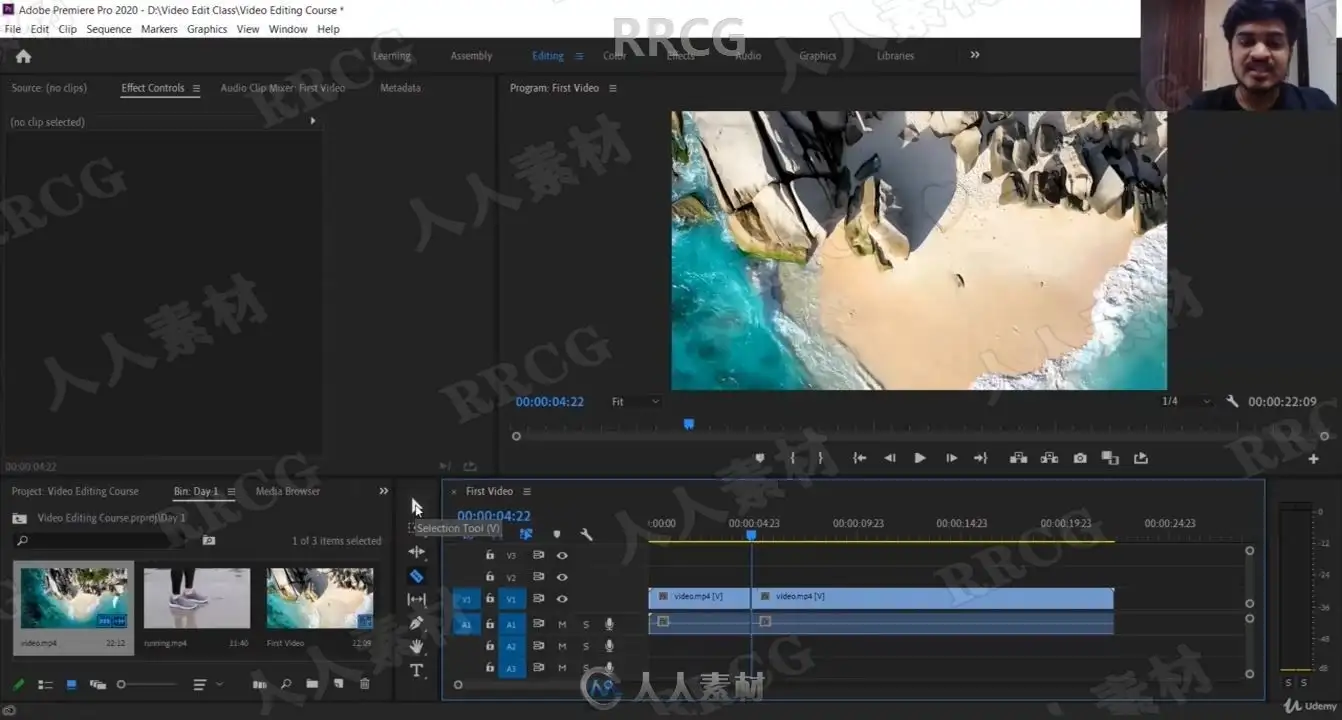1342x720 pixels.
Task: Hide track V1 with its eye icon
Action: (x=562, y=599)
